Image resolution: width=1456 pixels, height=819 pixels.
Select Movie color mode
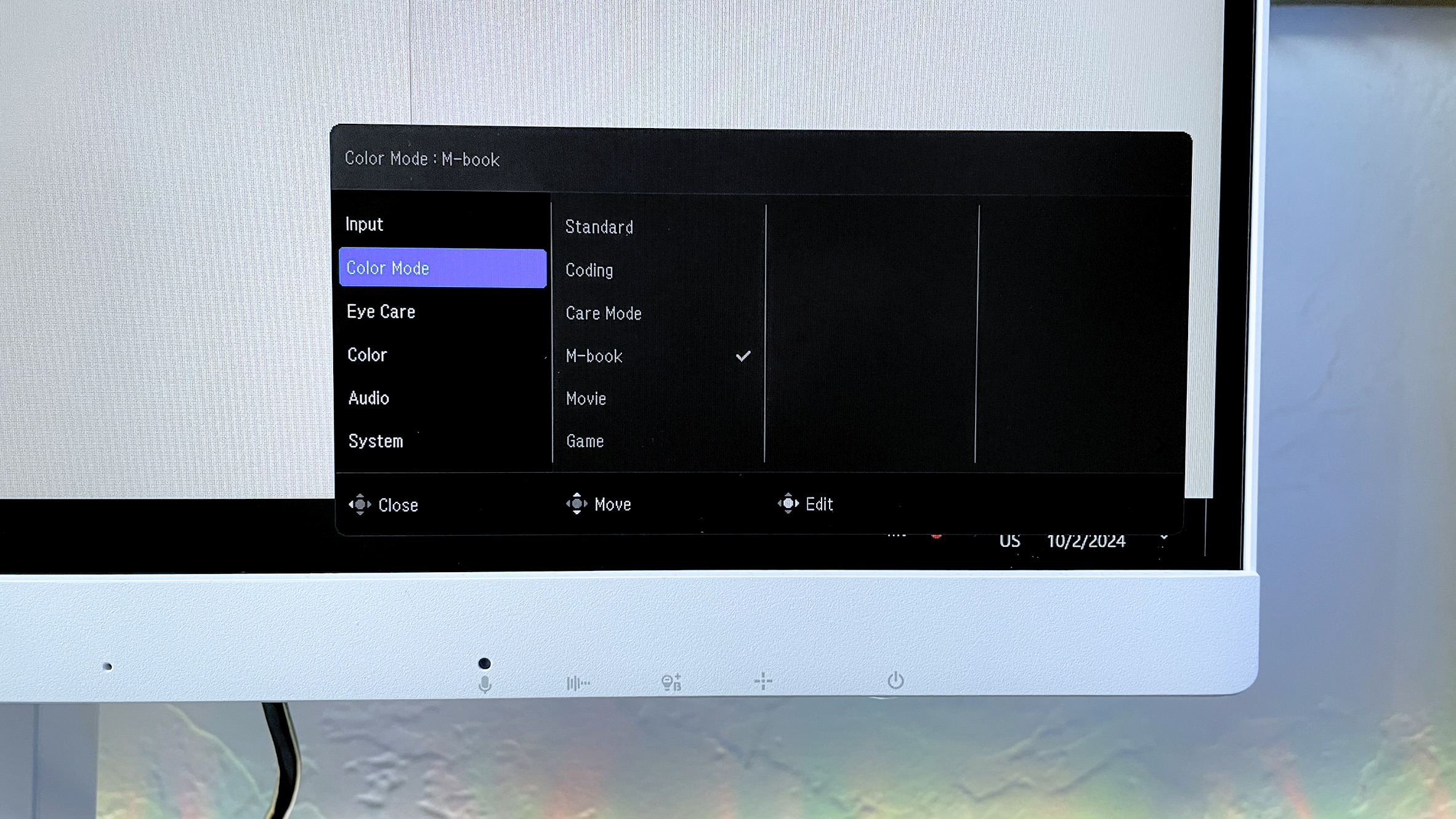585,398
